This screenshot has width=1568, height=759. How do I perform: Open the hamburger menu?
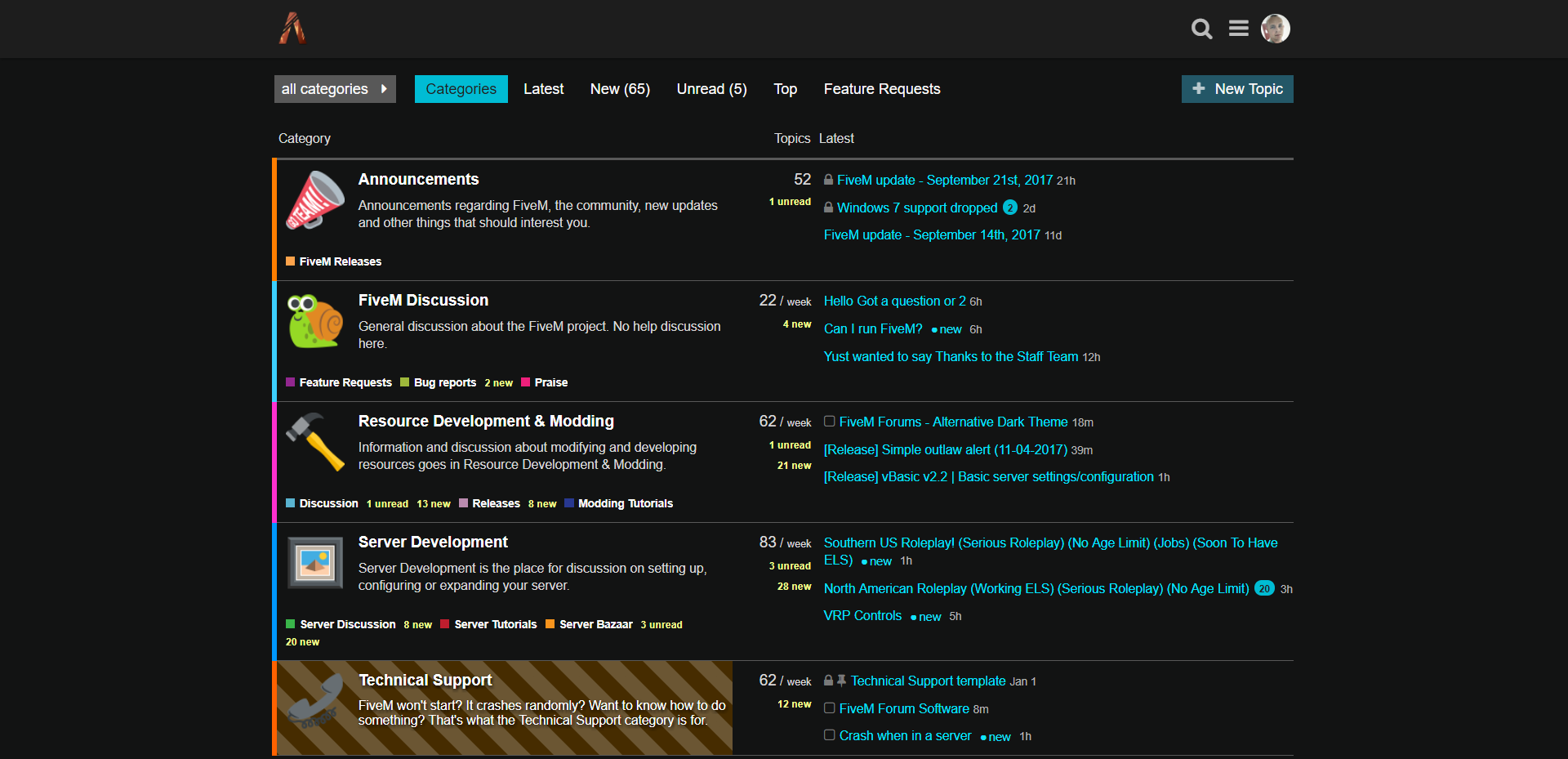pos(1238,29)
